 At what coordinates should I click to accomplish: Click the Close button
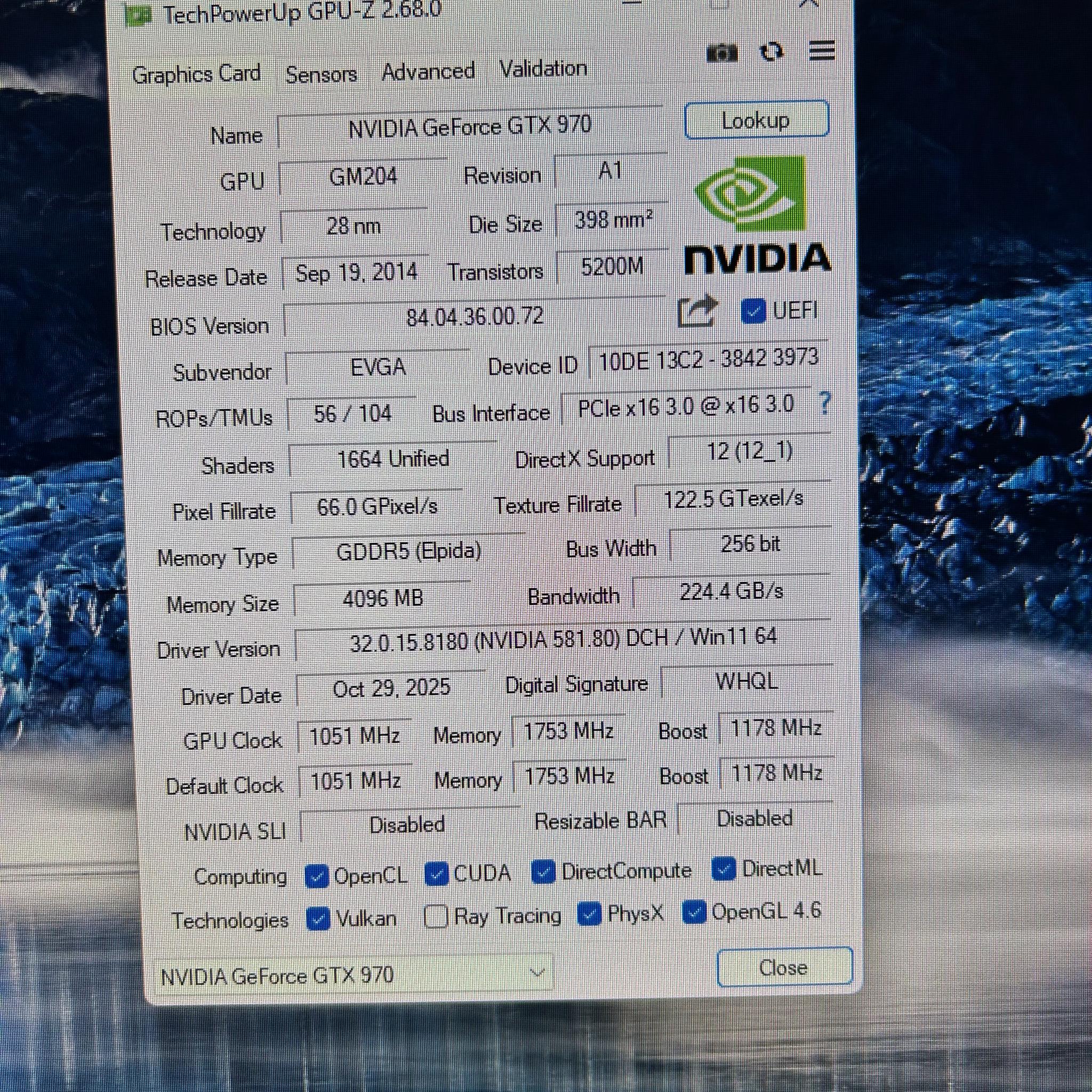[x=784, y=968]
